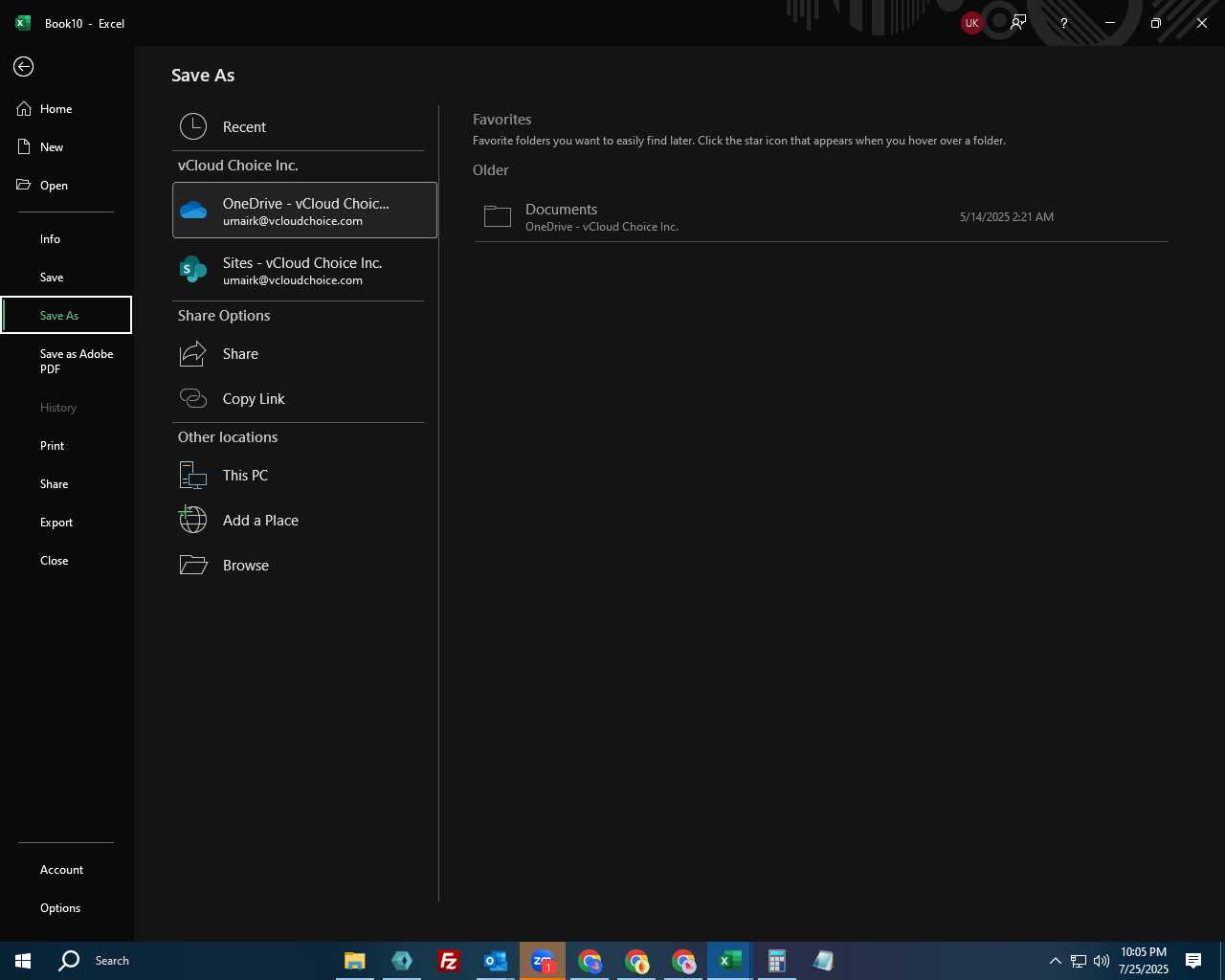Open Account settings

click(66, 870)
